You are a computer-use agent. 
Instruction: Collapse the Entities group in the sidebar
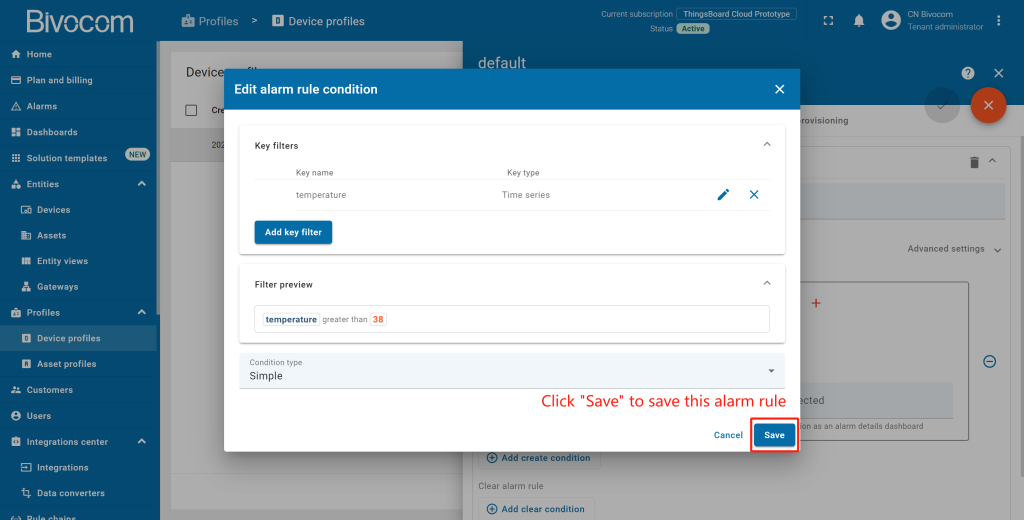142,184
